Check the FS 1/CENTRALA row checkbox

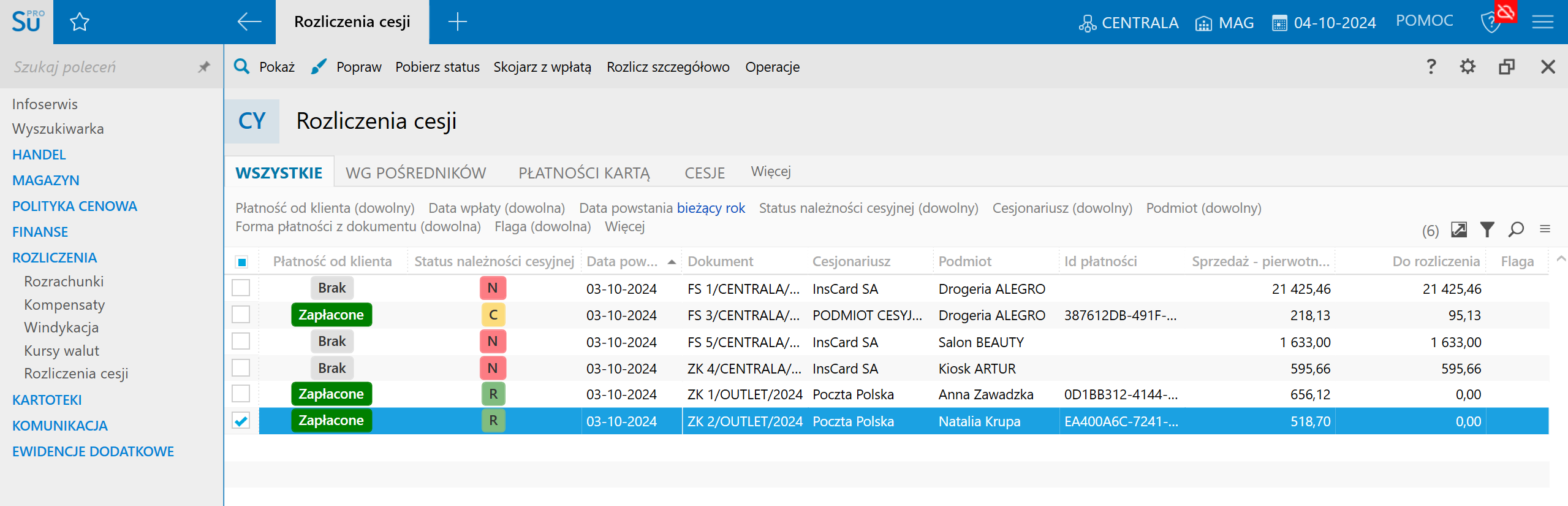click(x=241, y=288)
